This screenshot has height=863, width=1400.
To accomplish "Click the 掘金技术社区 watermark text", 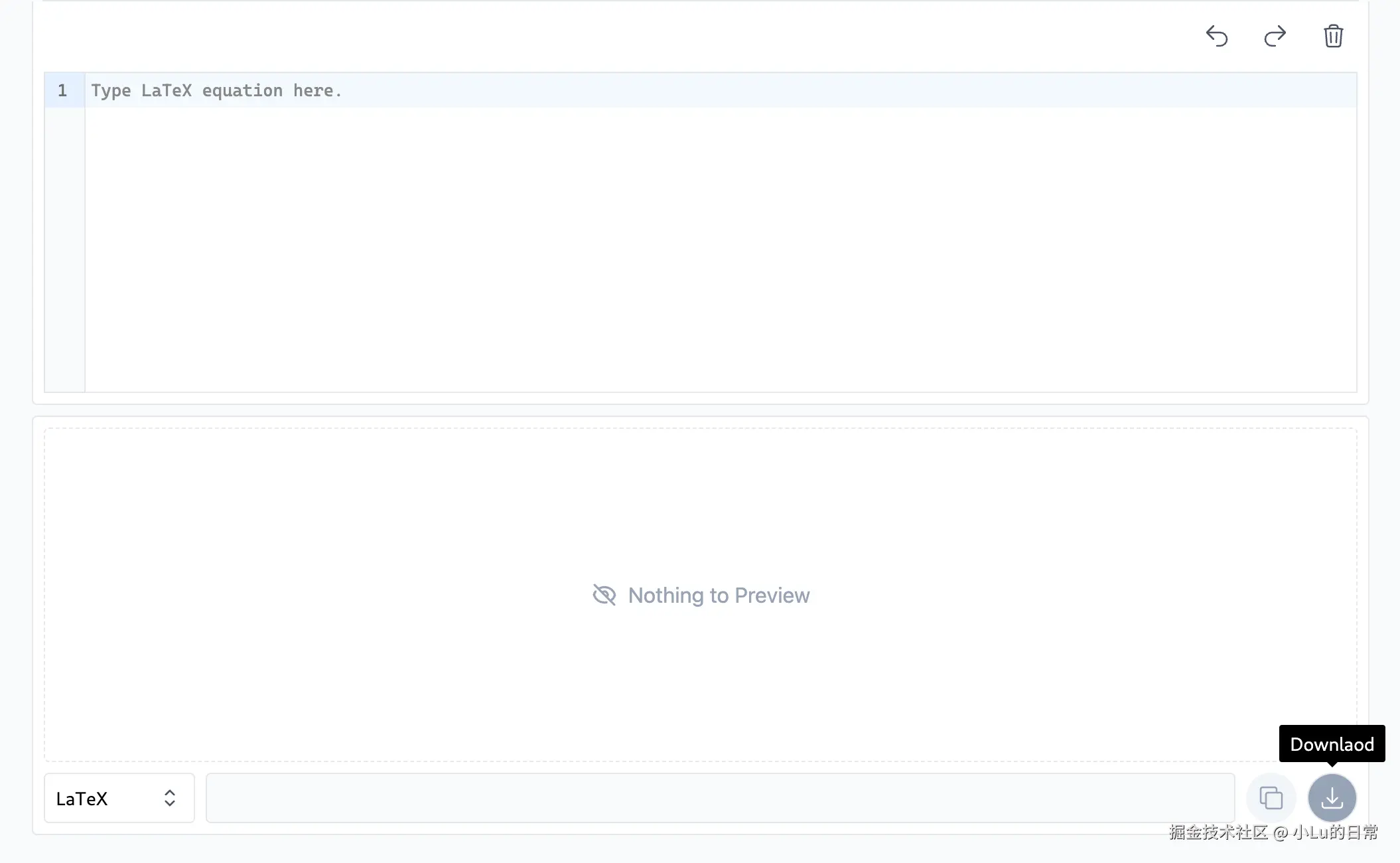I will pos(1218,832).
